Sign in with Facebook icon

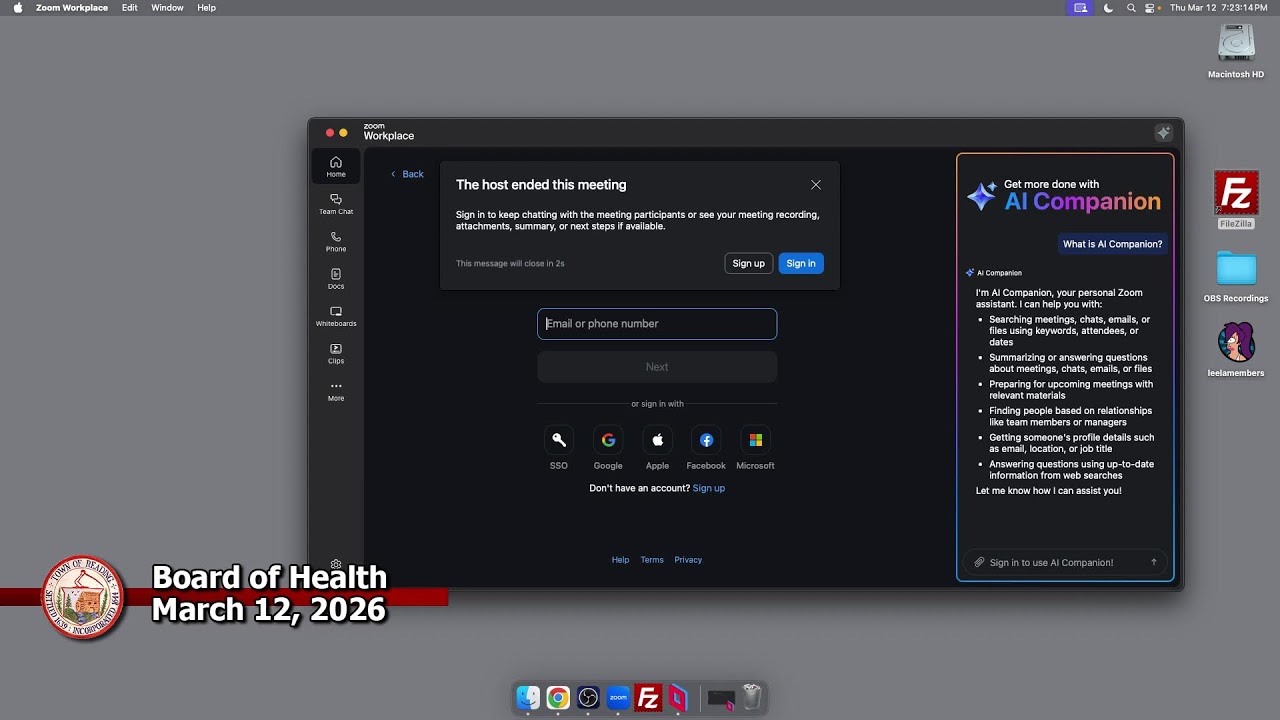pos(706,440)
